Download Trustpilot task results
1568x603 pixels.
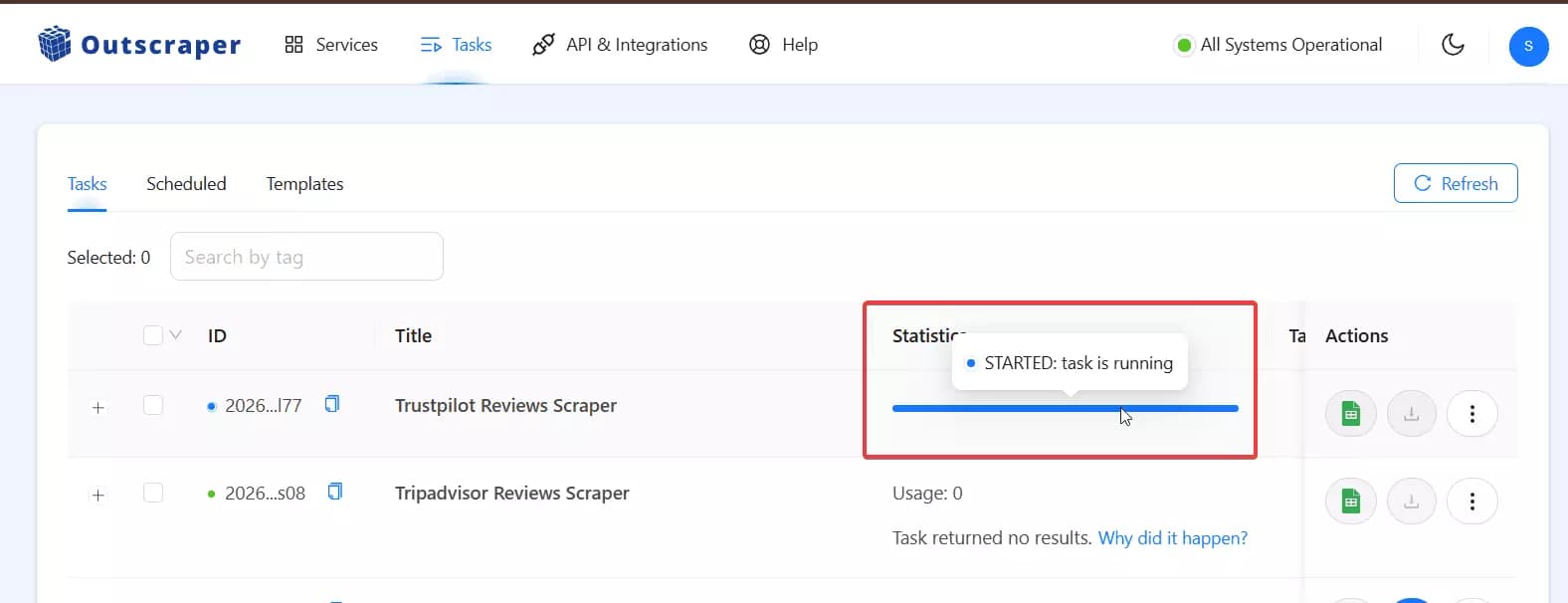[1411, 414]
